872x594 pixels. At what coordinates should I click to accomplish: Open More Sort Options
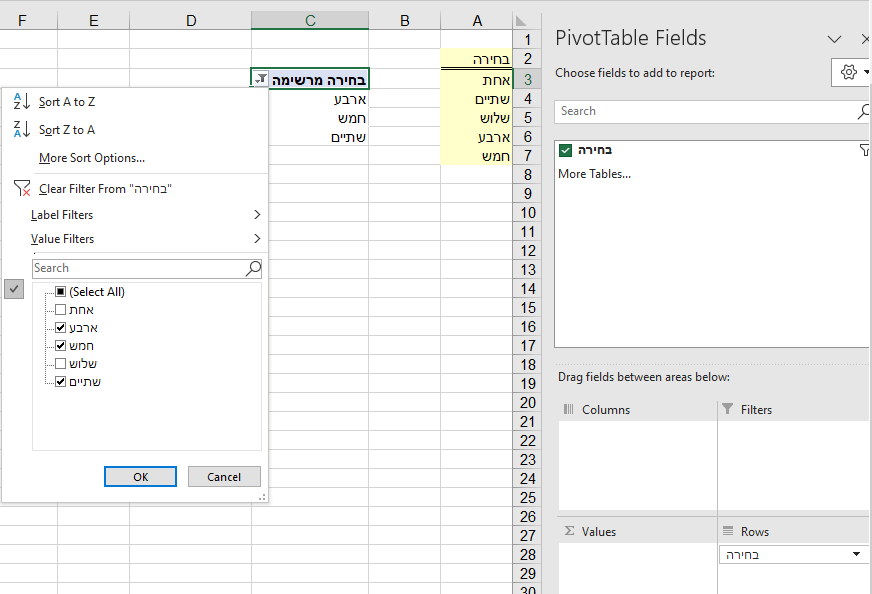point(92,158)
